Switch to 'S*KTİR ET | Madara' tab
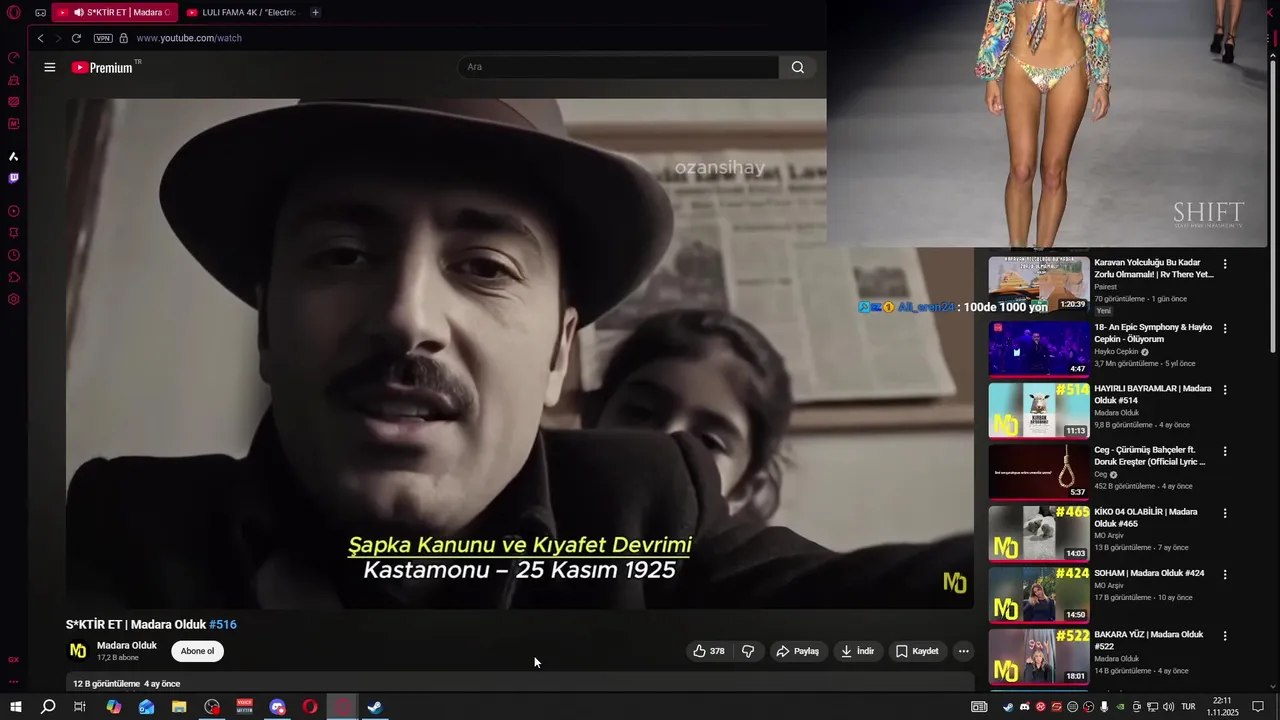 coord(113,13)
